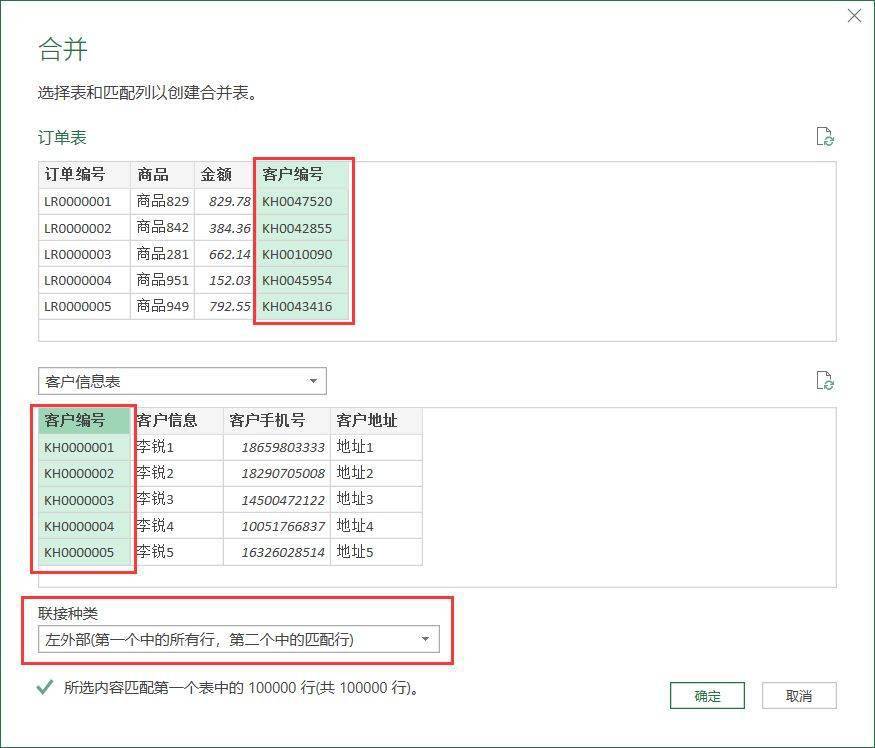This screenshot has height=748, width=875.
Task: Click phone number 14500472122
Action: coord(277,500)
